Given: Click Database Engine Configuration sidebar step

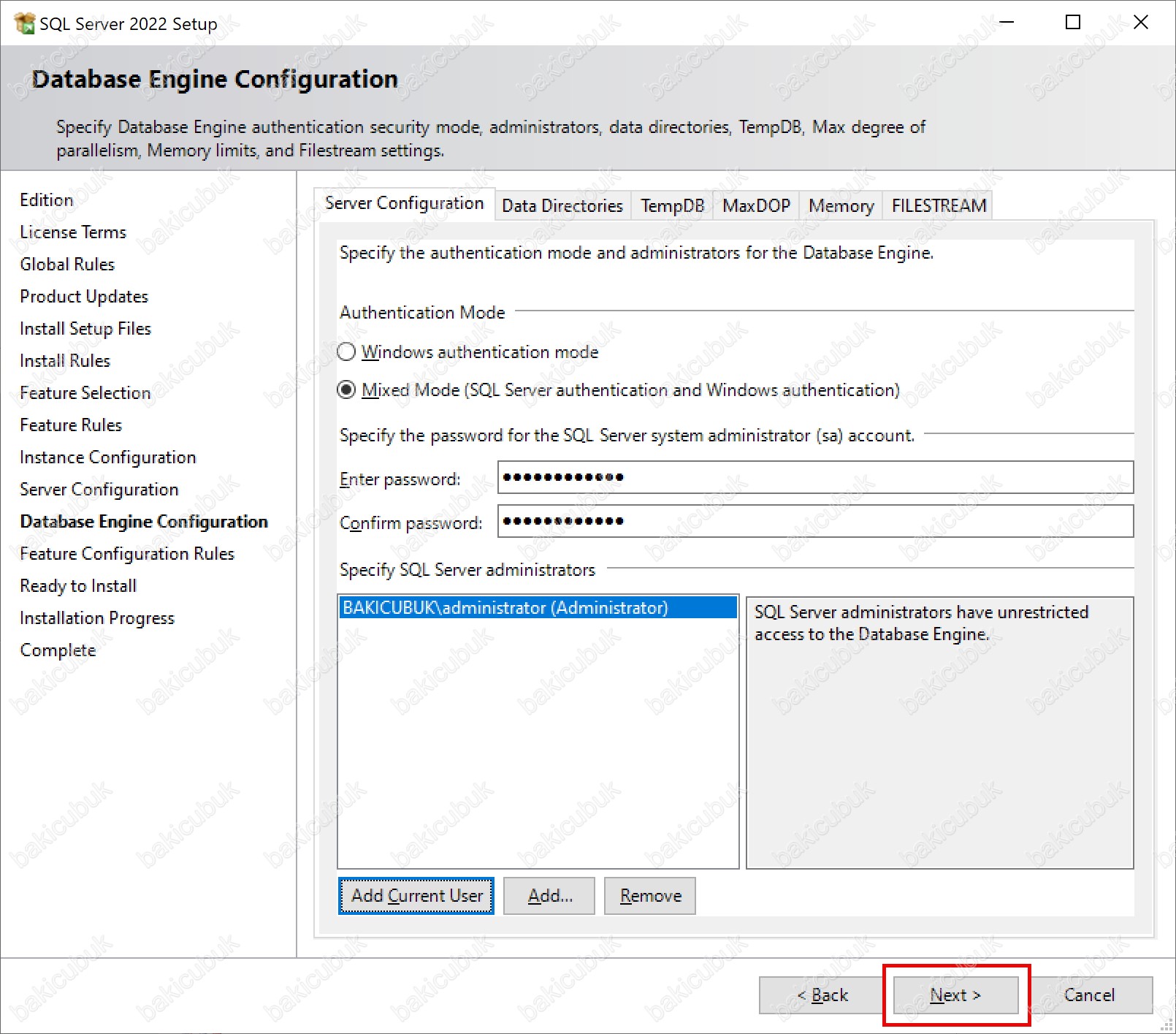Looking at the screenshot, I should (144, 522).
